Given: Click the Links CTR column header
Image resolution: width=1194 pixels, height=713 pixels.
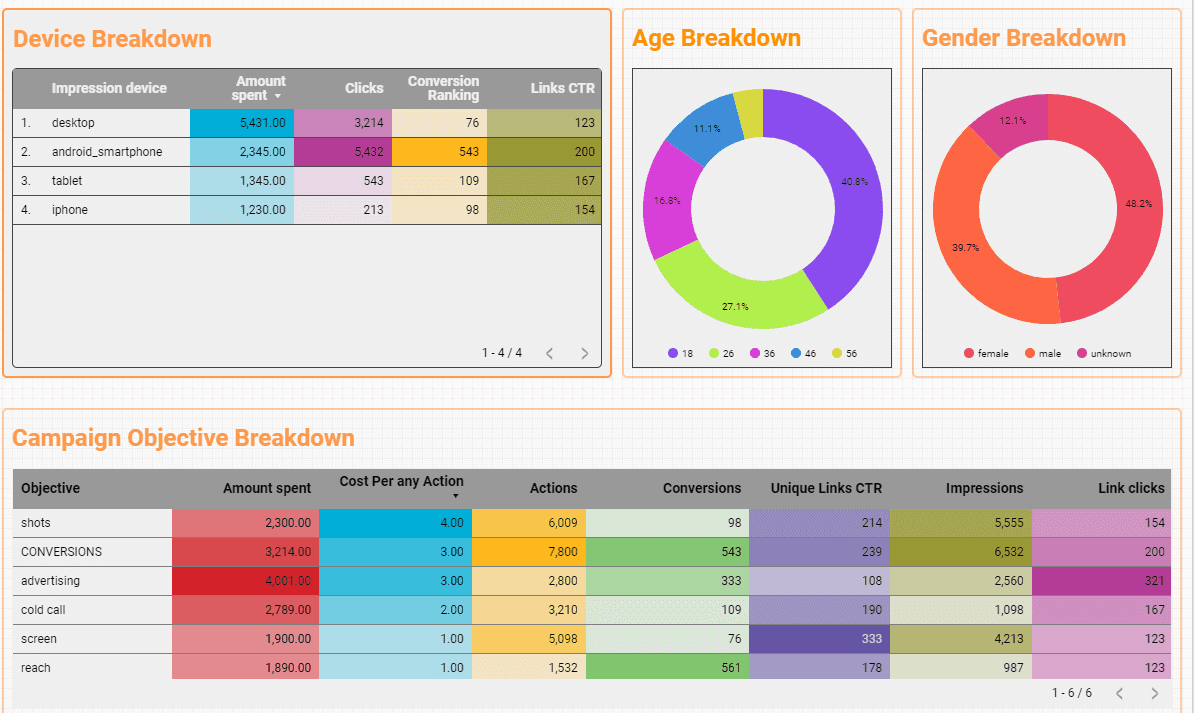Looking at the screenshot, I should click(x=563, y=88).
